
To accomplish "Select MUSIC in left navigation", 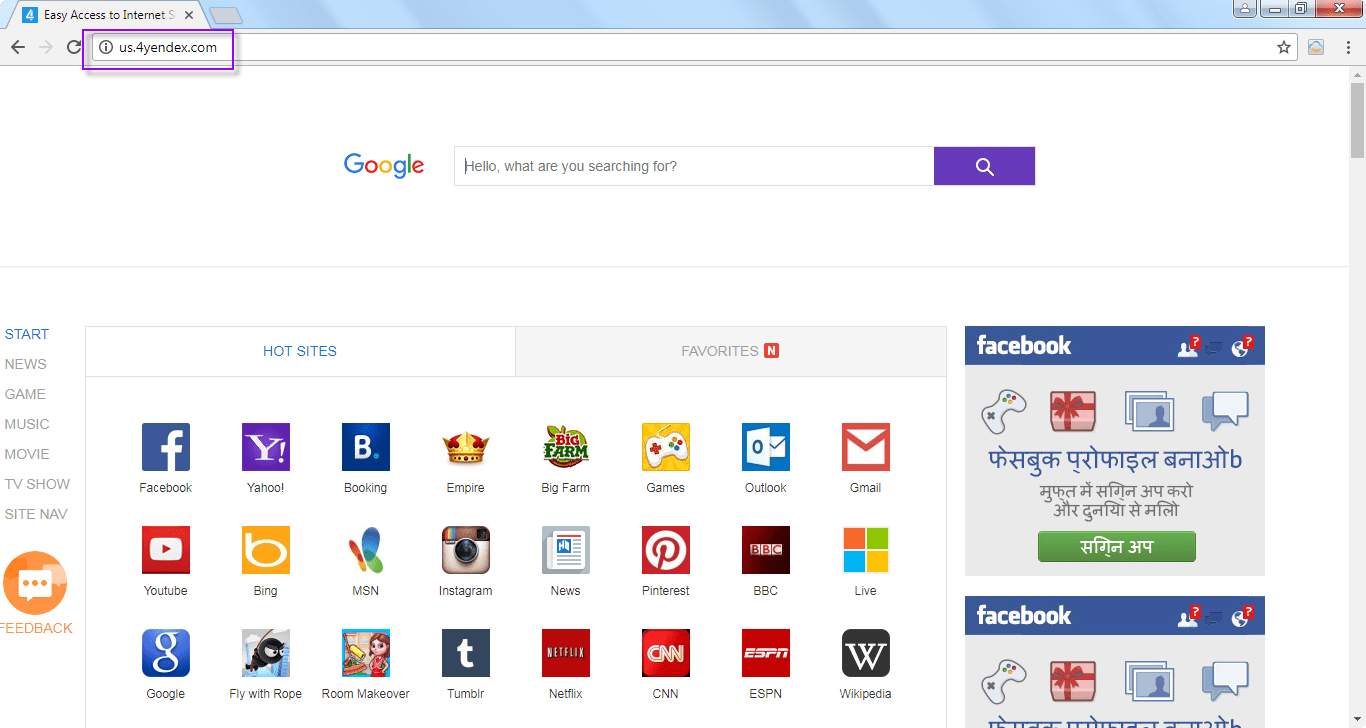I will 27,424.
